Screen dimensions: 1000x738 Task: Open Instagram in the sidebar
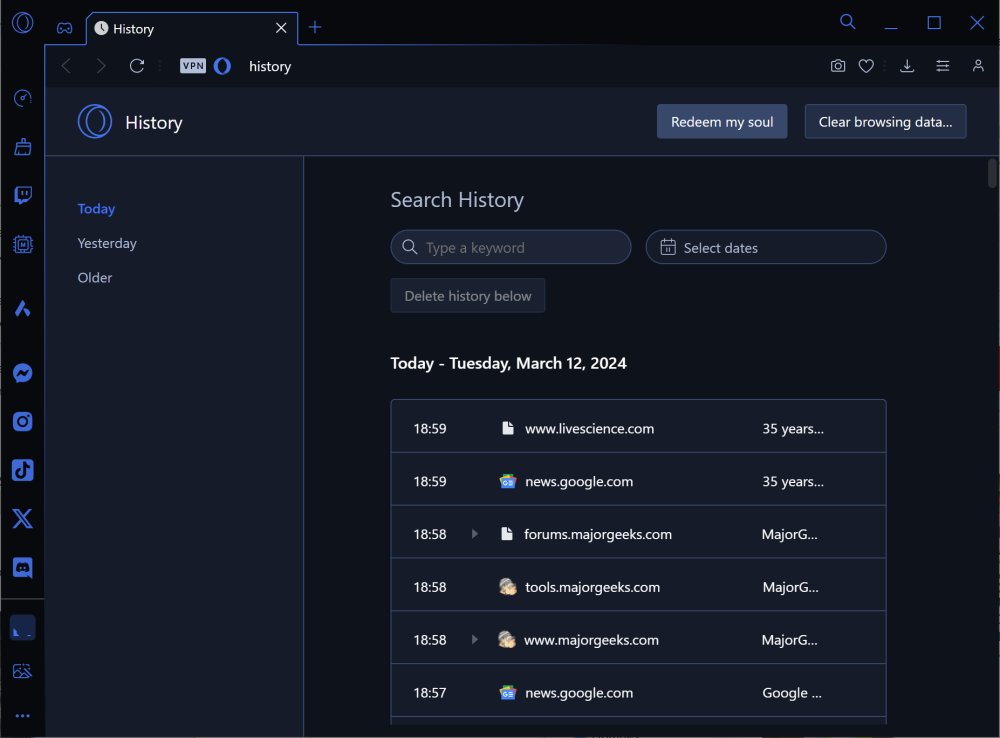tap(22, 422)
